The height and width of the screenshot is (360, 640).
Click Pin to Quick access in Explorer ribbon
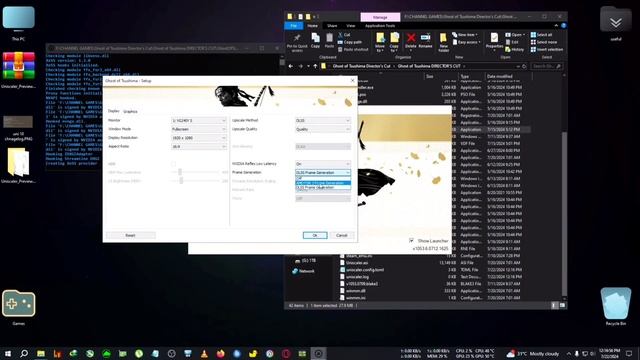297,42
